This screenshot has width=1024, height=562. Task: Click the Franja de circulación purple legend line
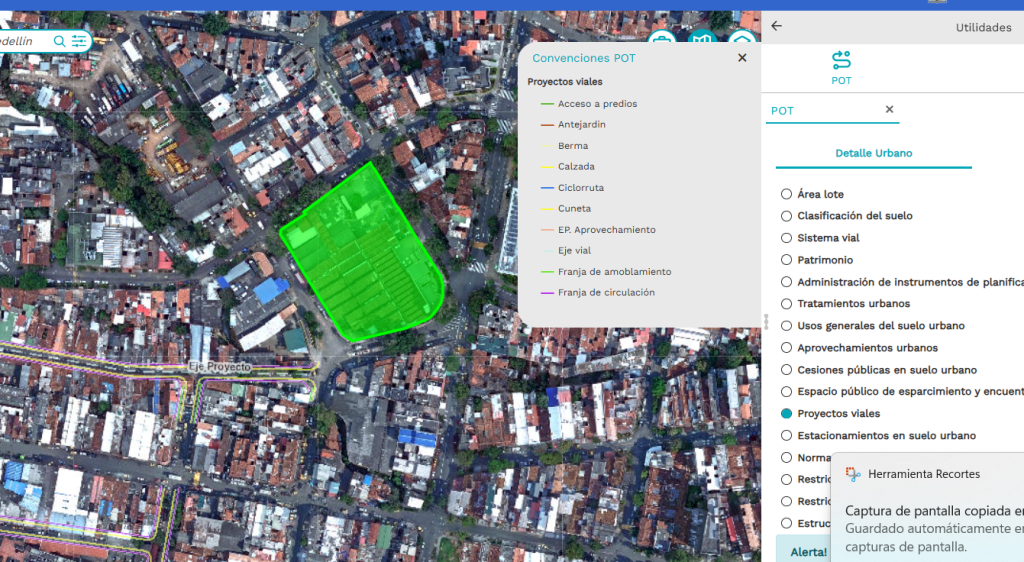[547, 293]
